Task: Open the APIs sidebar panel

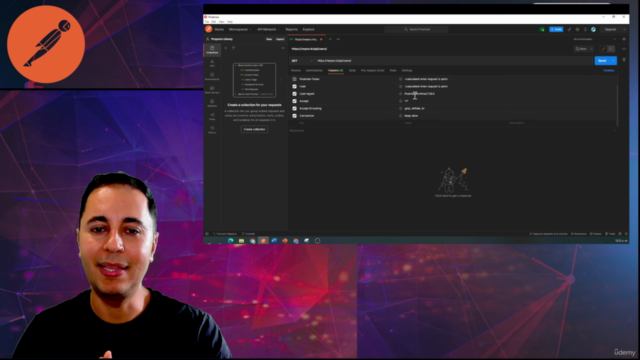Action: [x=212, y=63]
